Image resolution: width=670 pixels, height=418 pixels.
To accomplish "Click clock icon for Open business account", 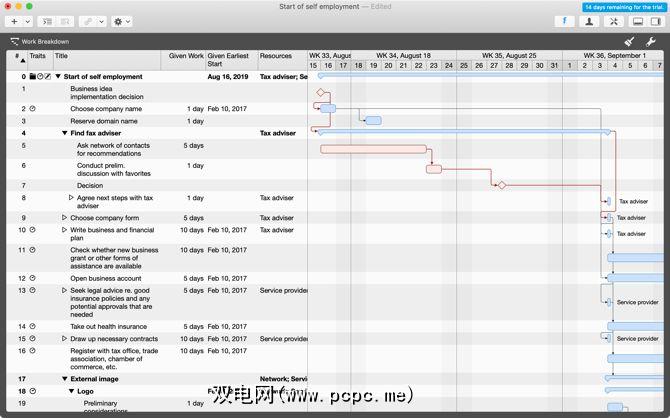I will point(32,278).
